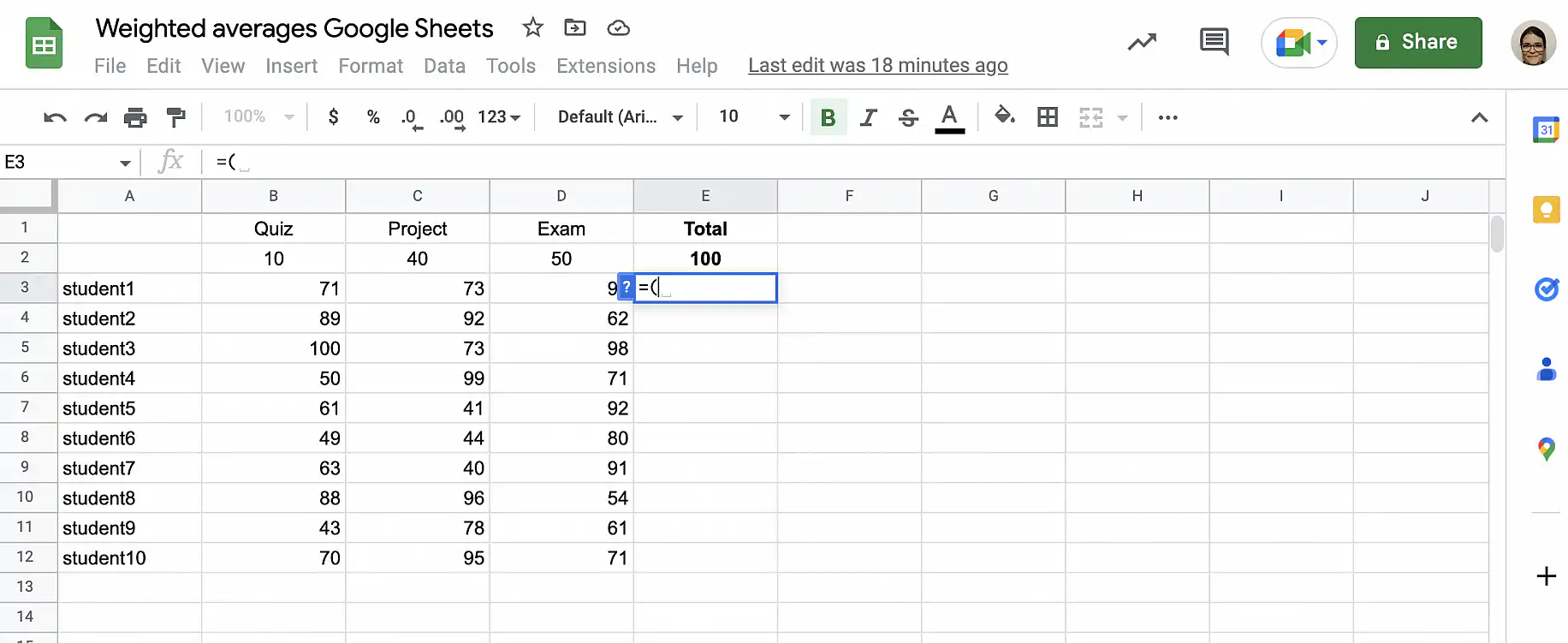Check cloud save status icon
The image size is (1568, 643).
click(x=618, y=28)
